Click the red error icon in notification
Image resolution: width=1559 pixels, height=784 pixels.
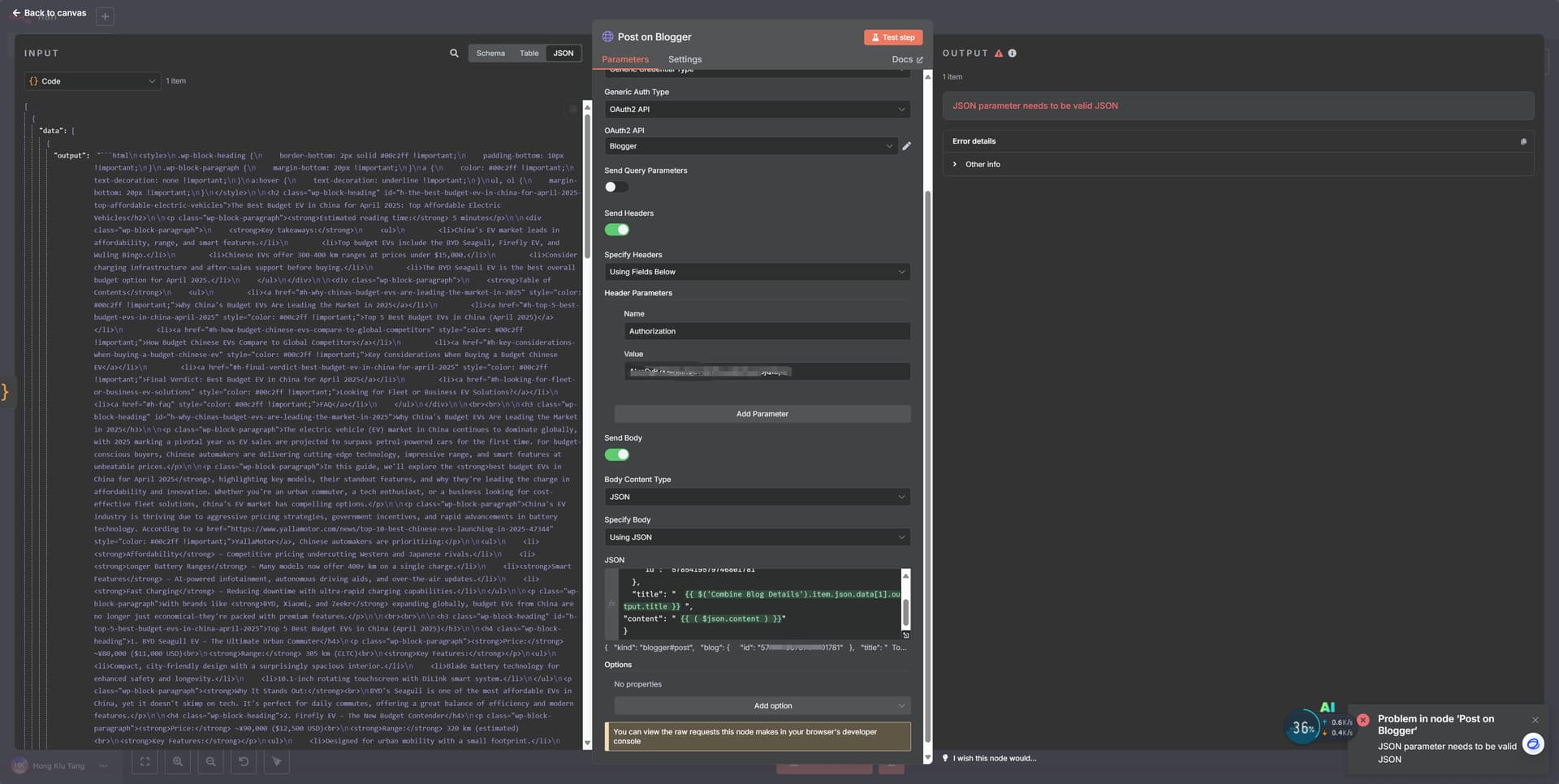point(1363,720)
